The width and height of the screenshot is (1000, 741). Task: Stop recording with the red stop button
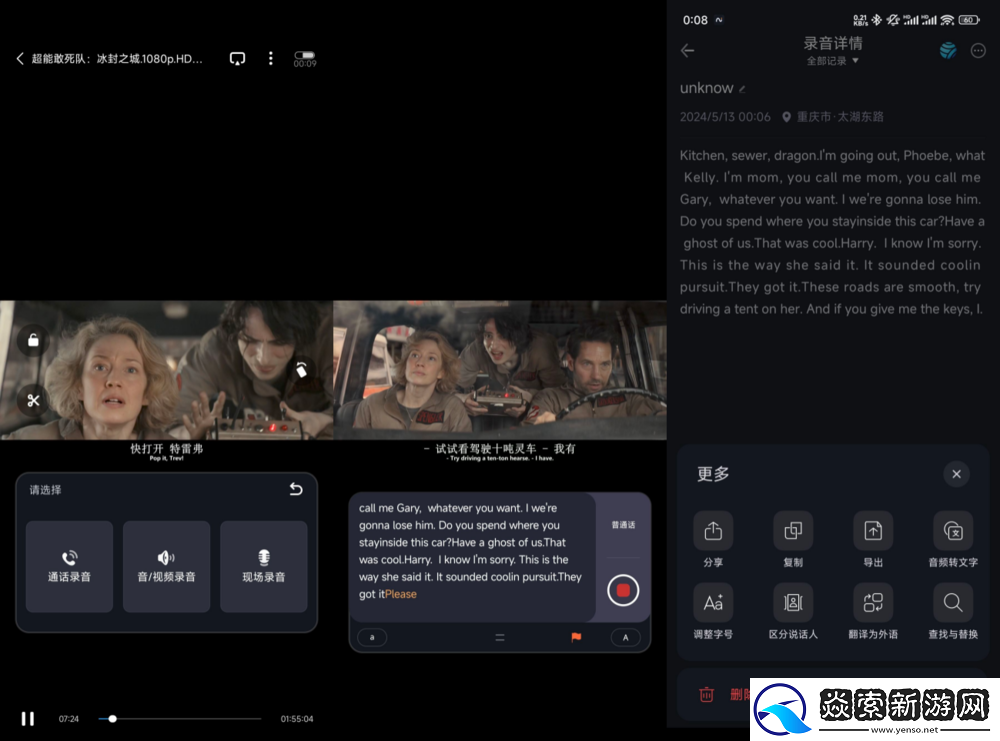click(623, 590)
